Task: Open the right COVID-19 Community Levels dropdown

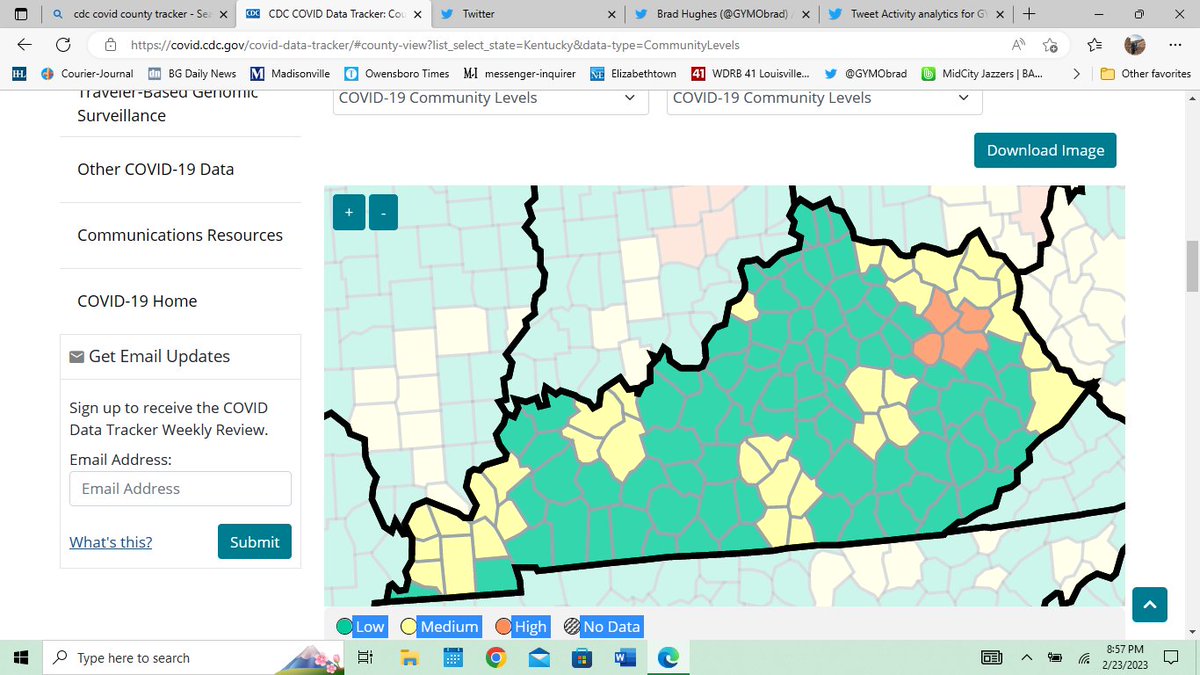Action: coord(824,98)
